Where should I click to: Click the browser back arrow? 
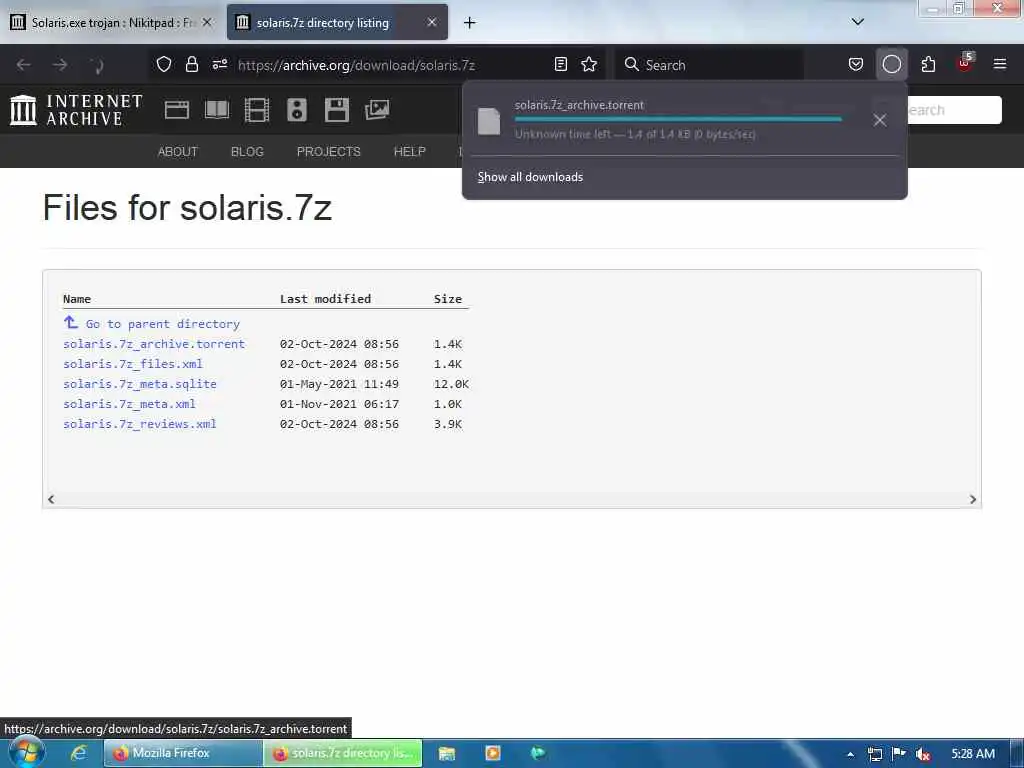(x=24, y=65)
